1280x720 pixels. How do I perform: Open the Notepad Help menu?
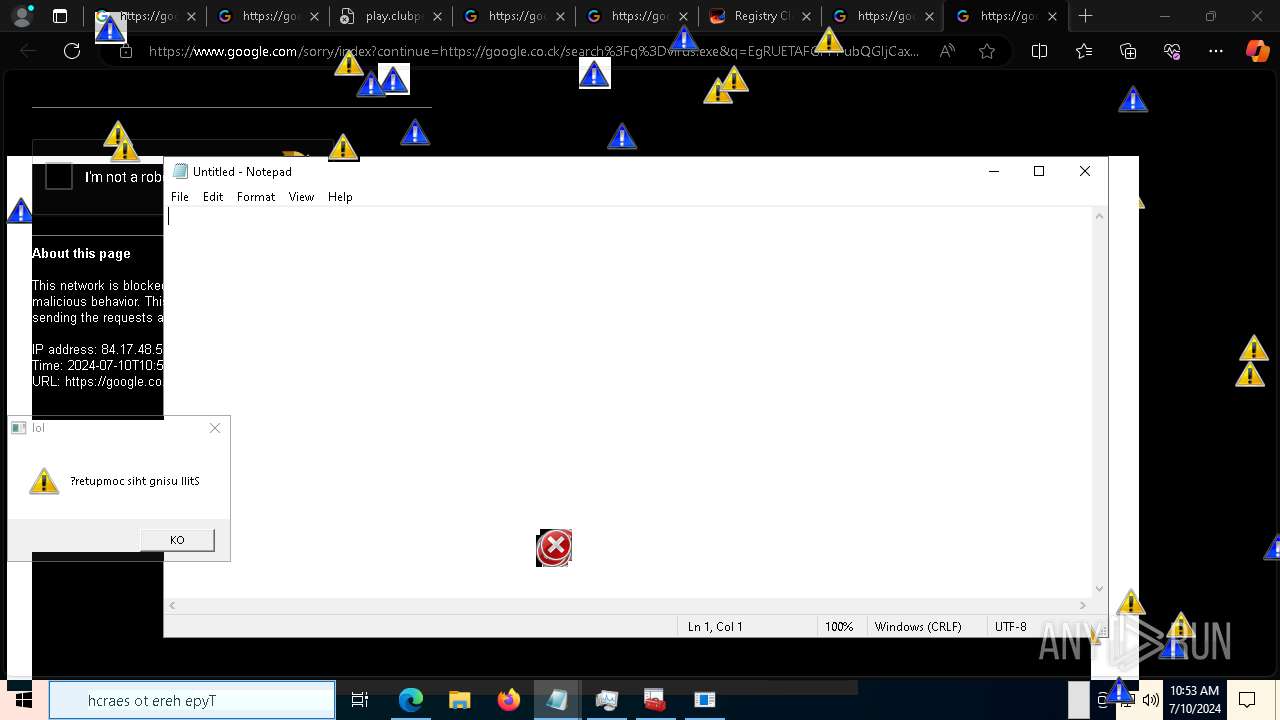coord(340,197)
